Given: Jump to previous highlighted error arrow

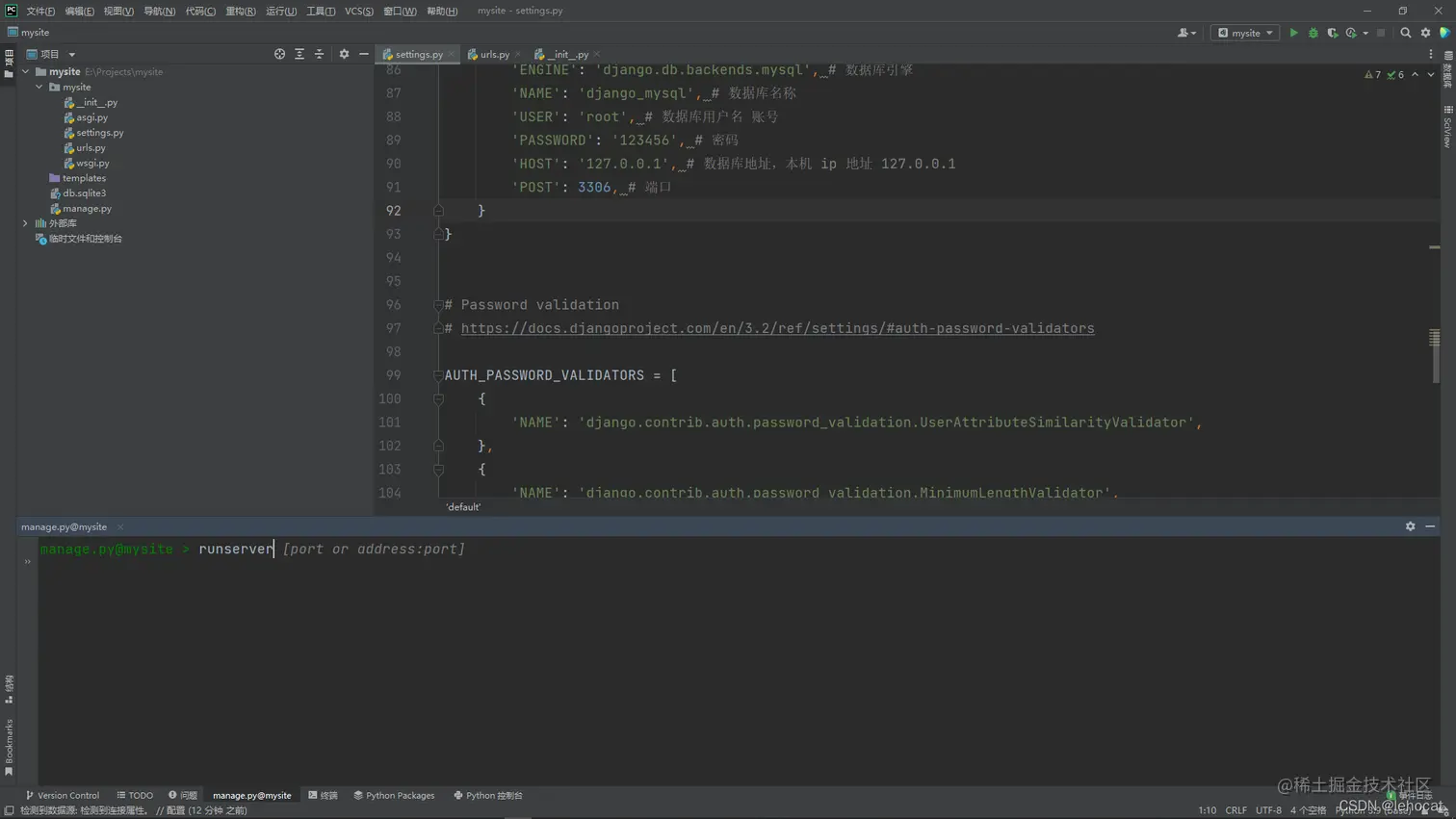Looking at the screenshot, I should tap(1415, 74).
